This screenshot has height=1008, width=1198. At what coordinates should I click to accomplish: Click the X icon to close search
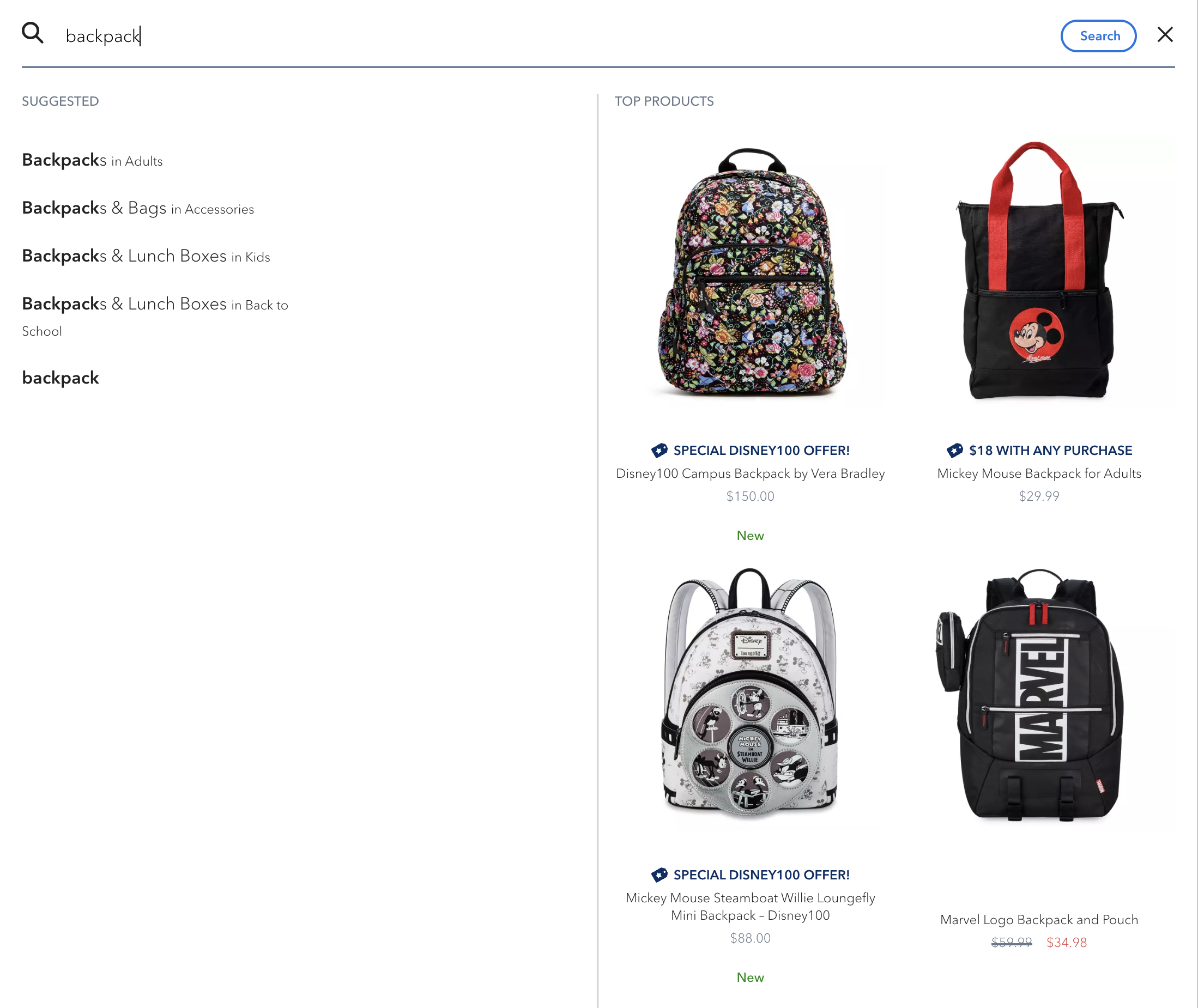coord(1164,35)
